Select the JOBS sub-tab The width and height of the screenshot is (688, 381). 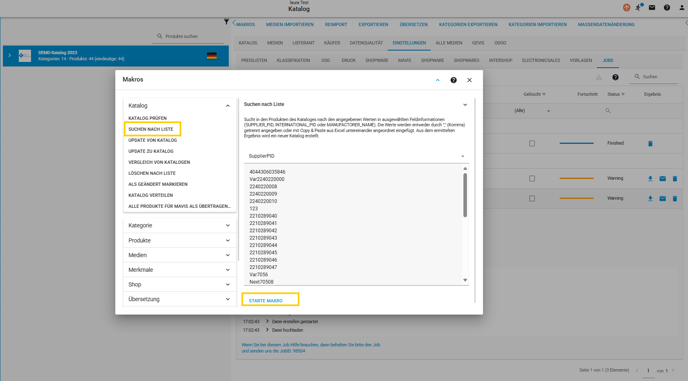coord(608,61)
